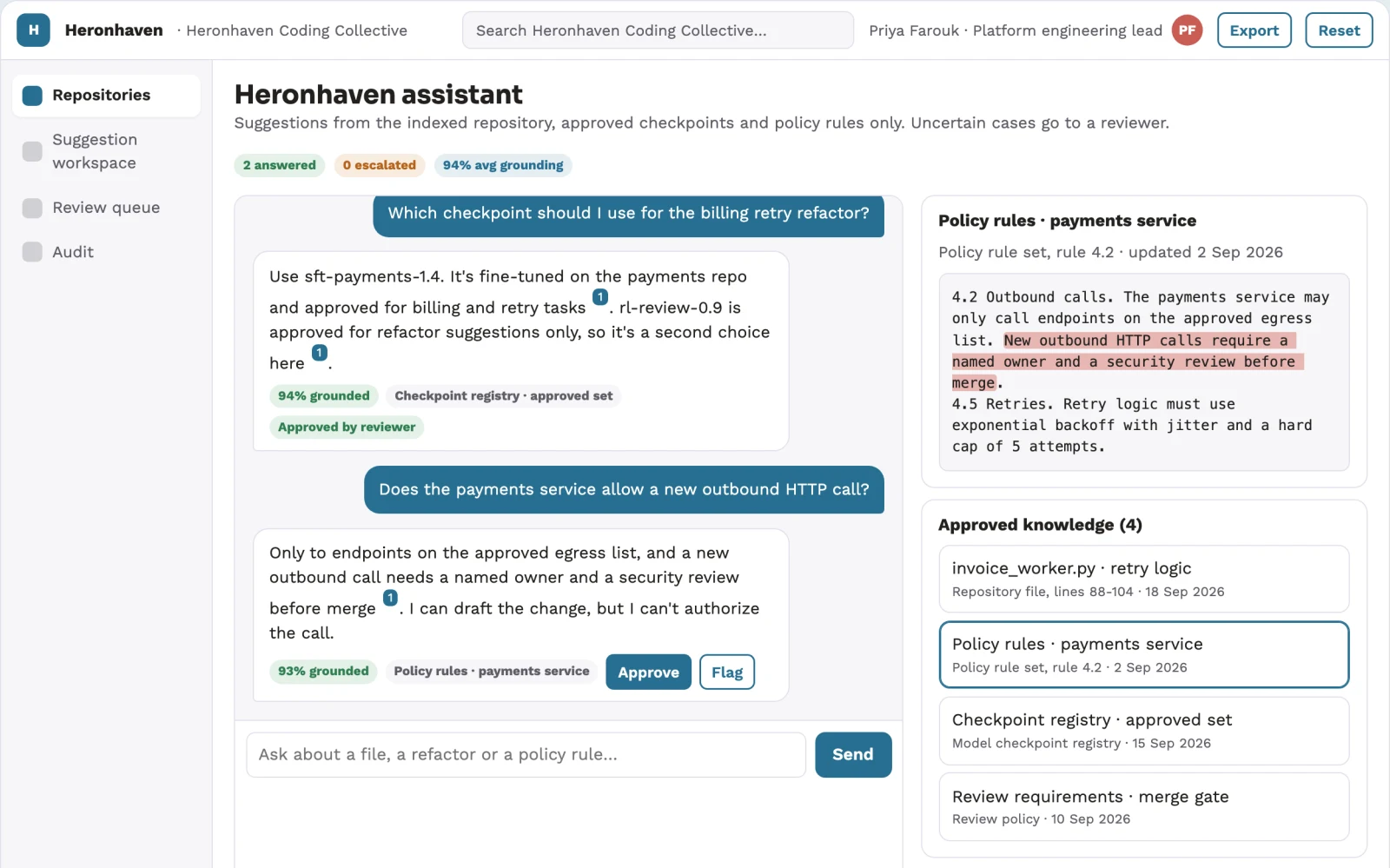Viewport: 1390px width, 868px height.
Task: Click 'Checkpoint registry · approved set' source chip
Action: 504,396
